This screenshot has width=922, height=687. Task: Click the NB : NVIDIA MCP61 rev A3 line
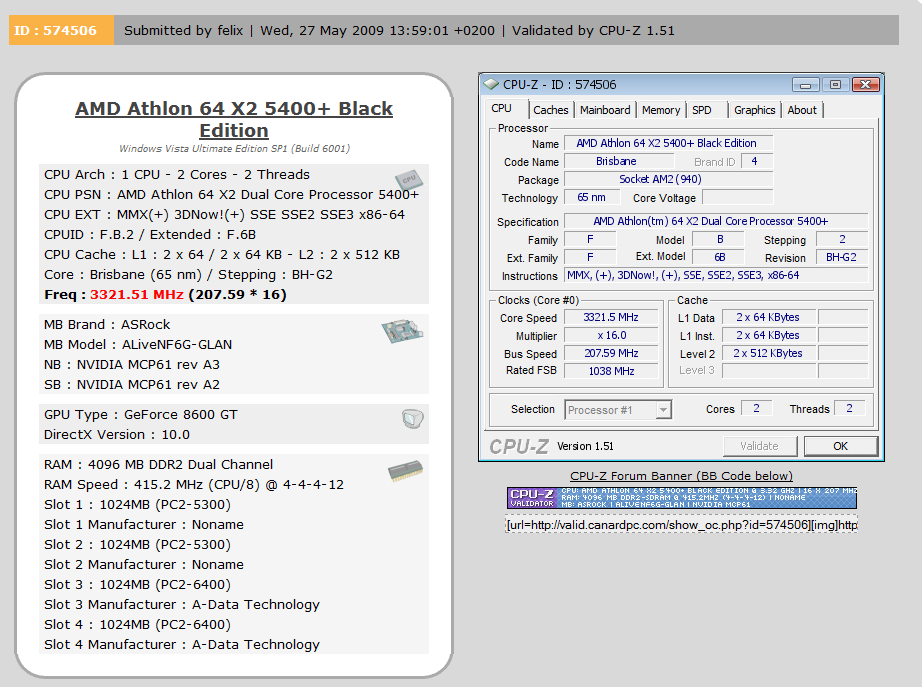coord(132,365)
